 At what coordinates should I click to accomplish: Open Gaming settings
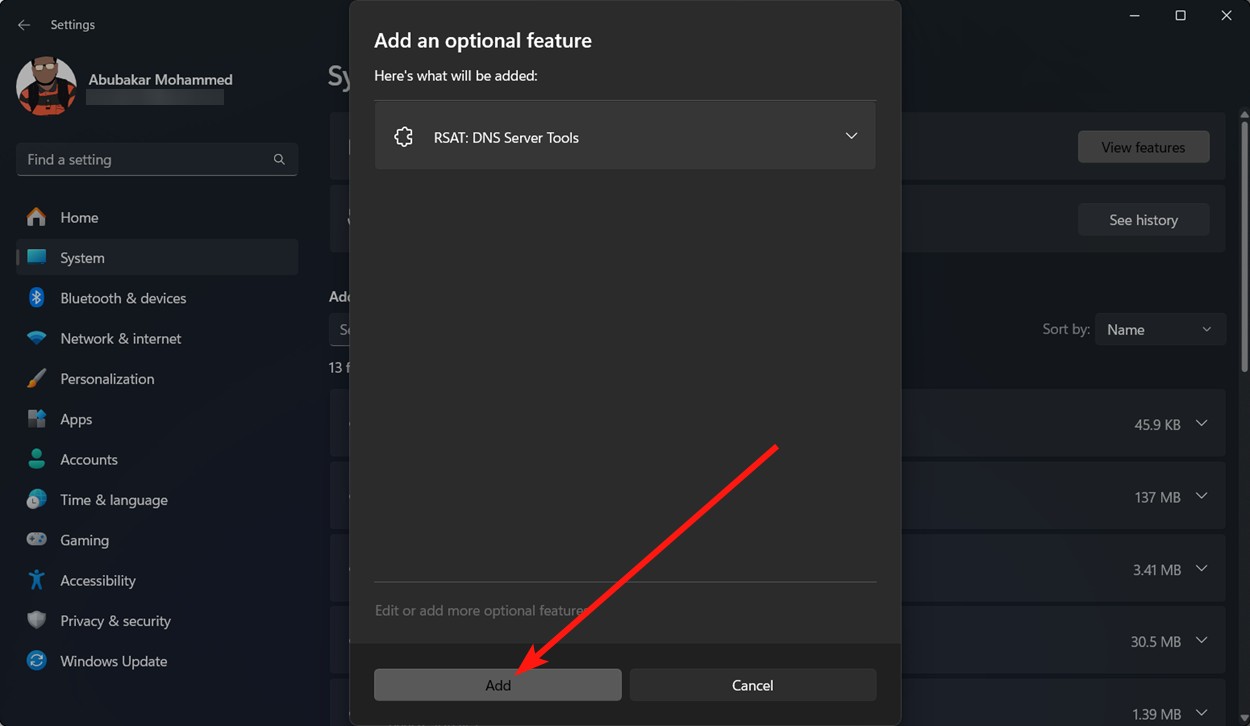[84, 539]
